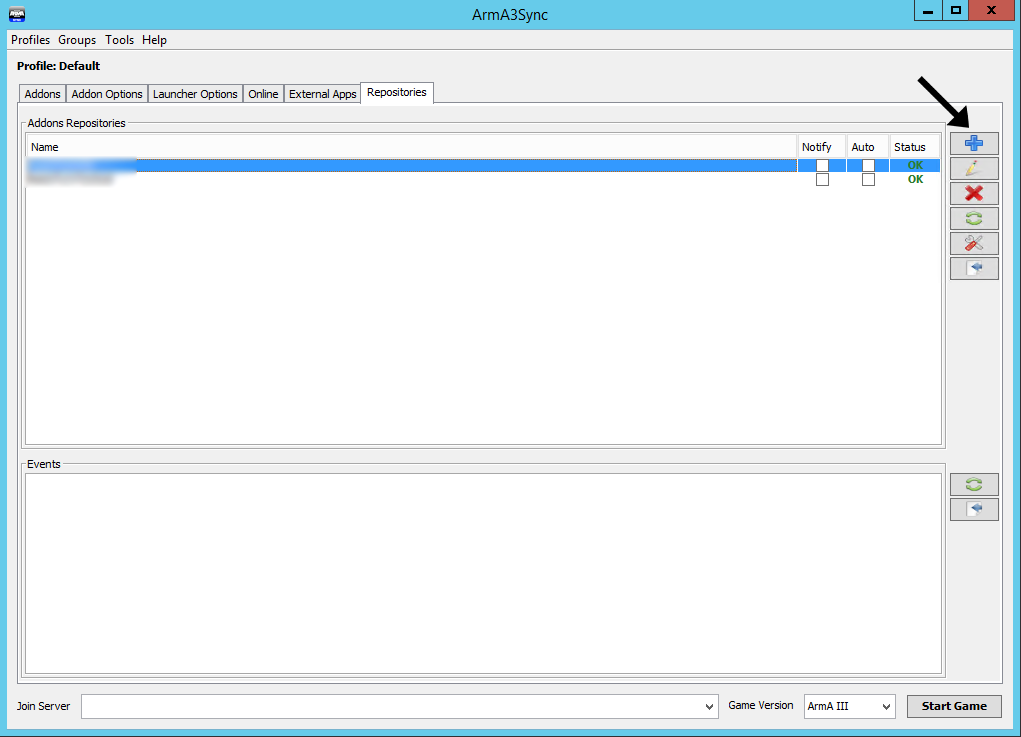This screenshot has height=737, width=1021.
Task: Open the External Apps tab
Action: (x=322, y=94)
